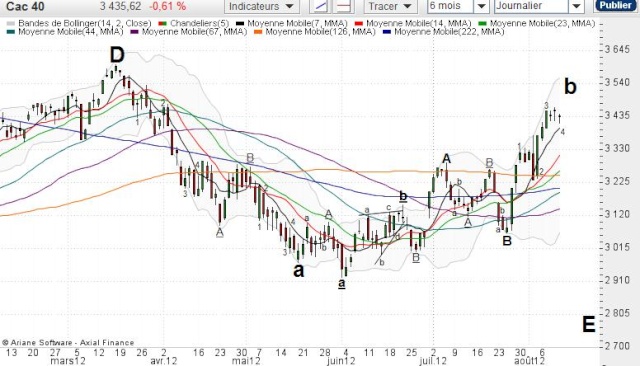Click the Moyenne Mobile(67, MMA) legend entry

click(x=189, y=31)
